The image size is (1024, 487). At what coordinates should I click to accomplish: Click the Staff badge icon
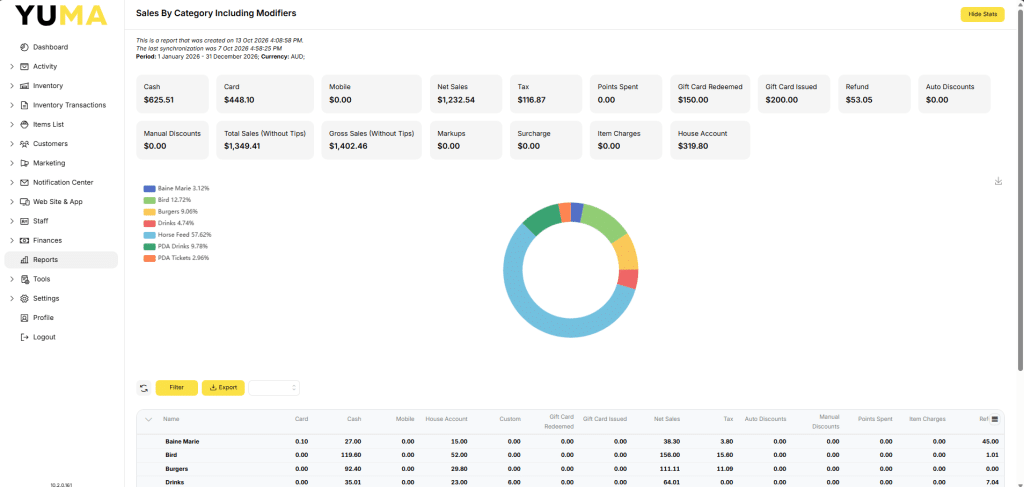[24, 221]
